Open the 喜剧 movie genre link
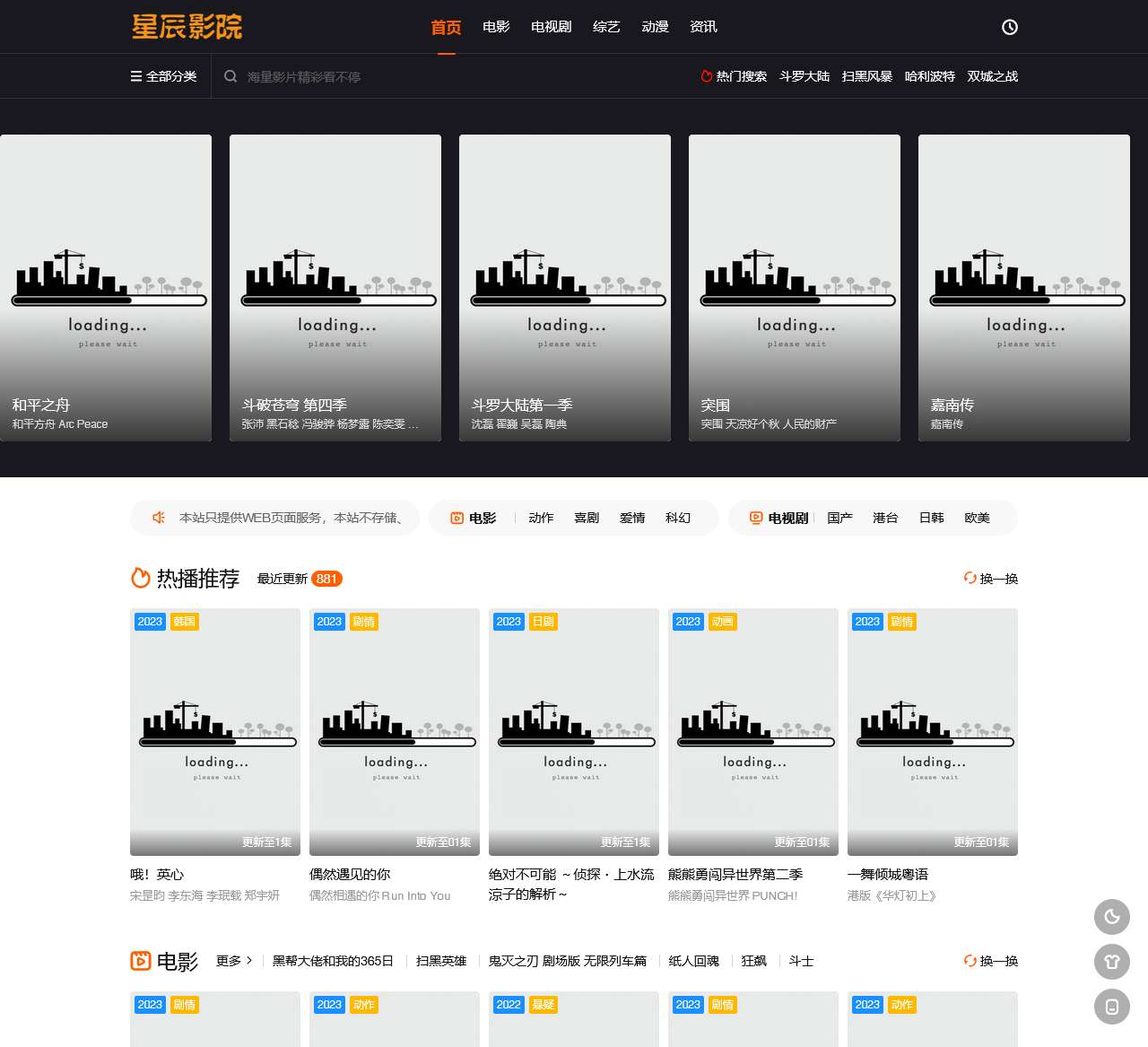Screen dimensions: 1148x1047 coord(587,518)
